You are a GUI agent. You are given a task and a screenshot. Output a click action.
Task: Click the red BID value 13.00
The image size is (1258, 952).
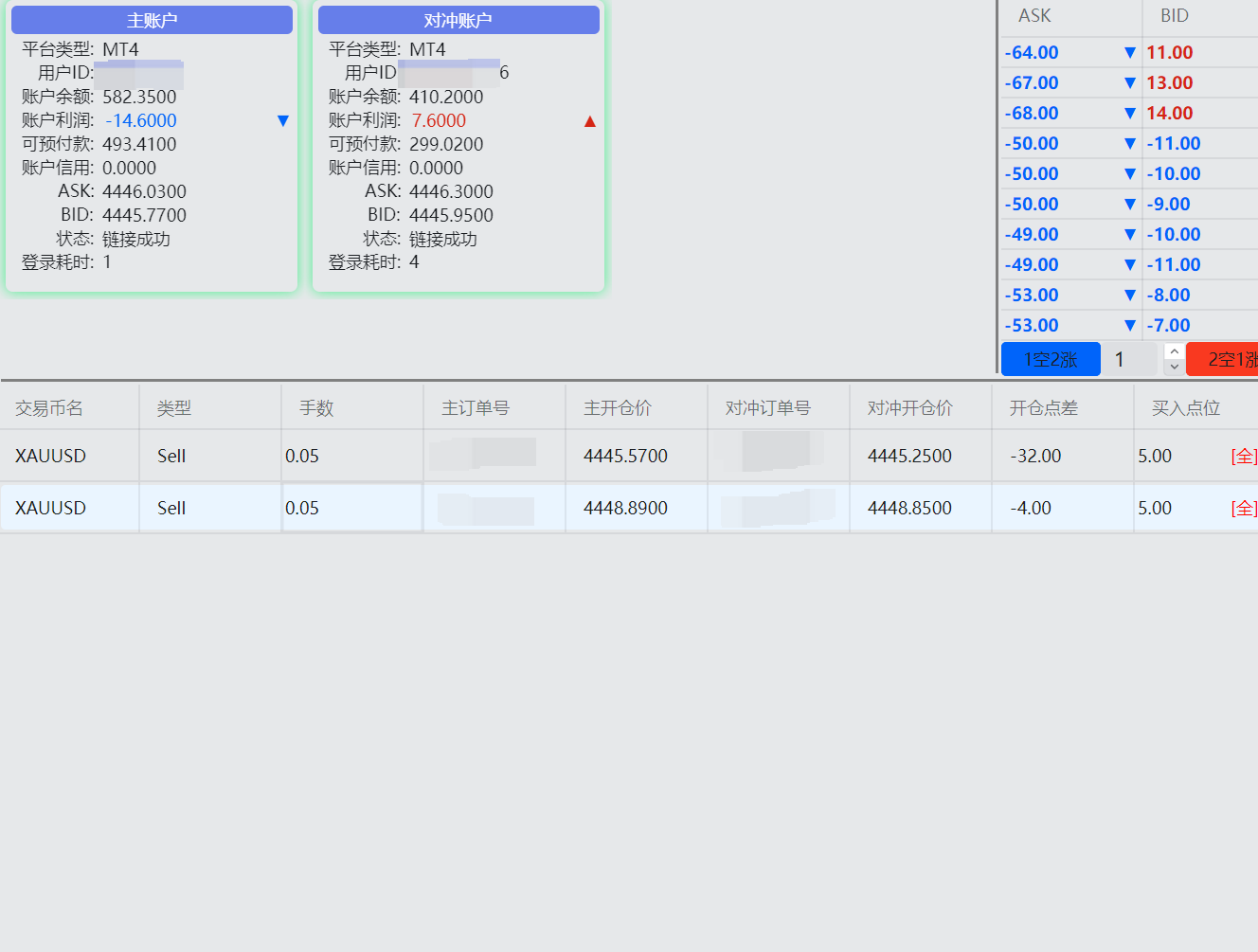1170,83
